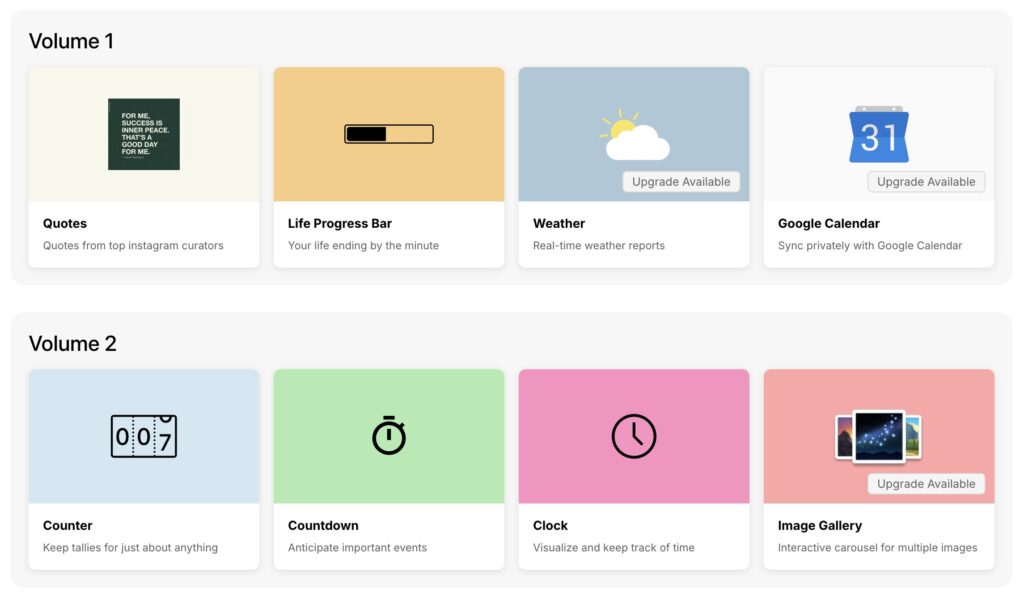Click Upgrade Available on Weather card

(x=681, y=182)
